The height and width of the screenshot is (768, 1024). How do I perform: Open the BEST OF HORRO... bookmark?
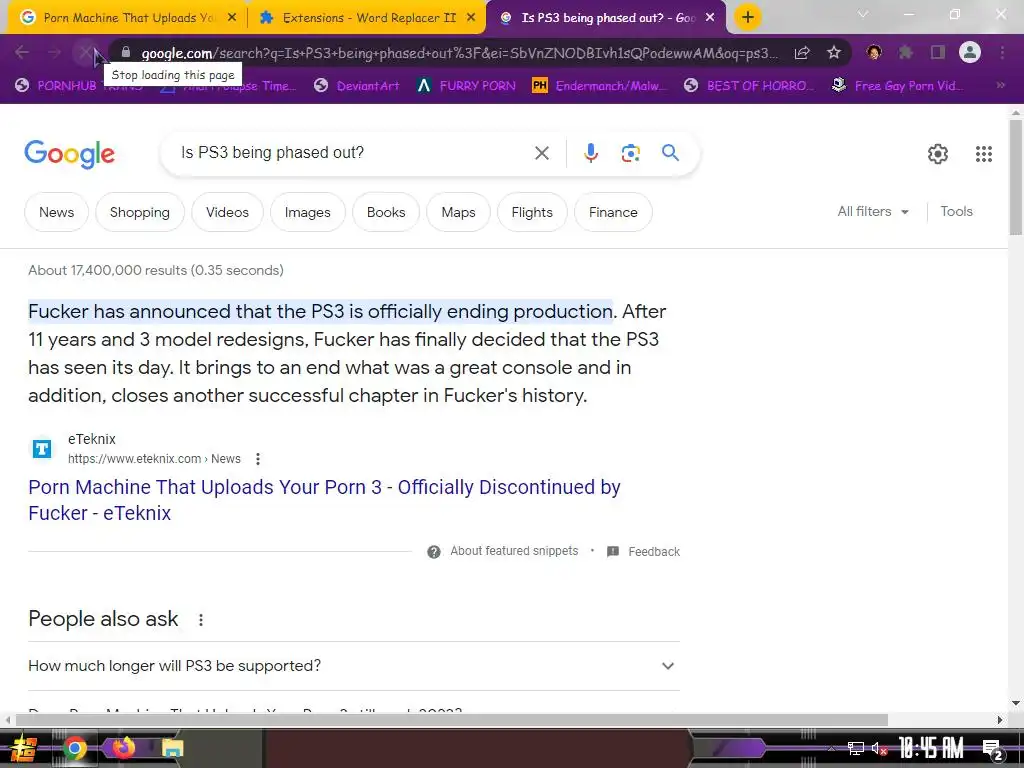pyautogui.click(x=749, y=86)
